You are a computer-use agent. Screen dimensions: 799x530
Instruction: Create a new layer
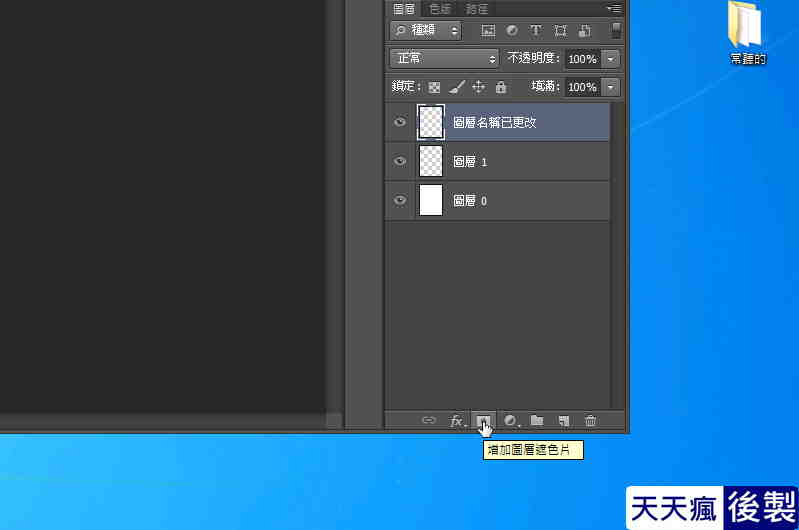coord(563,421)
